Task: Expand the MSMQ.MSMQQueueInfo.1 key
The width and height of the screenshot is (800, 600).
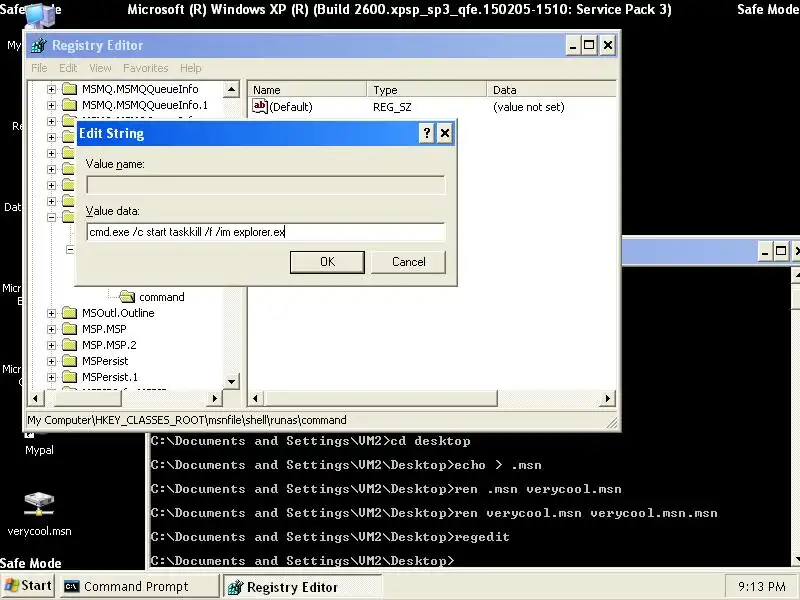Action: click(x=51, y=105)
